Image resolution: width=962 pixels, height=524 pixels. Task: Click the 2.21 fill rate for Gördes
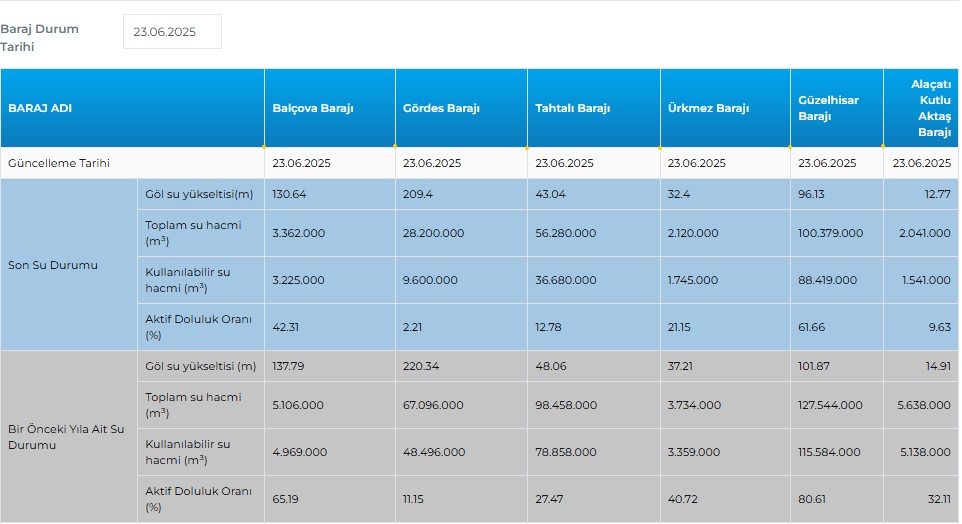pos(412,327)
